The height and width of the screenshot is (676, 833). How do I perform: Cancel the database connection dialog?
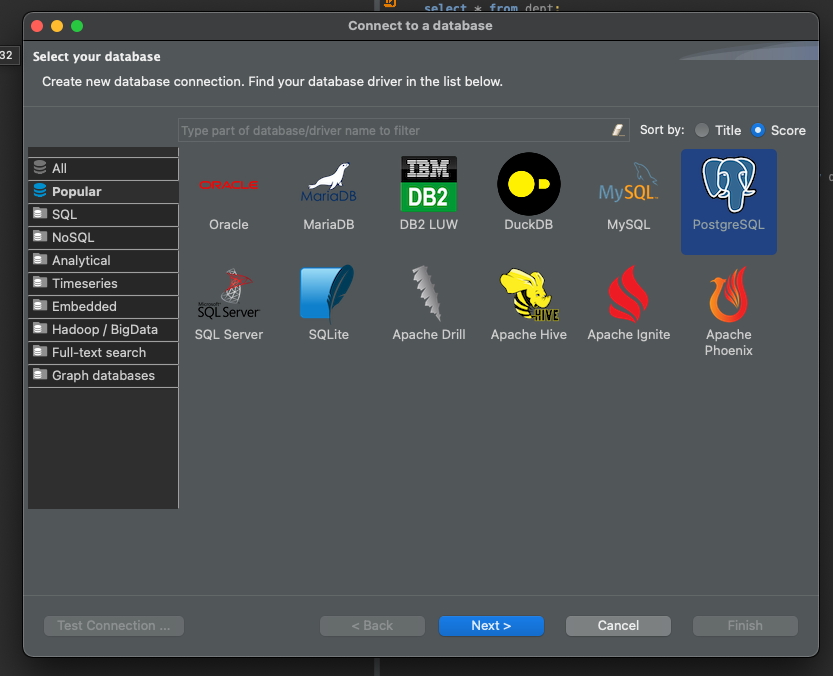618,626
